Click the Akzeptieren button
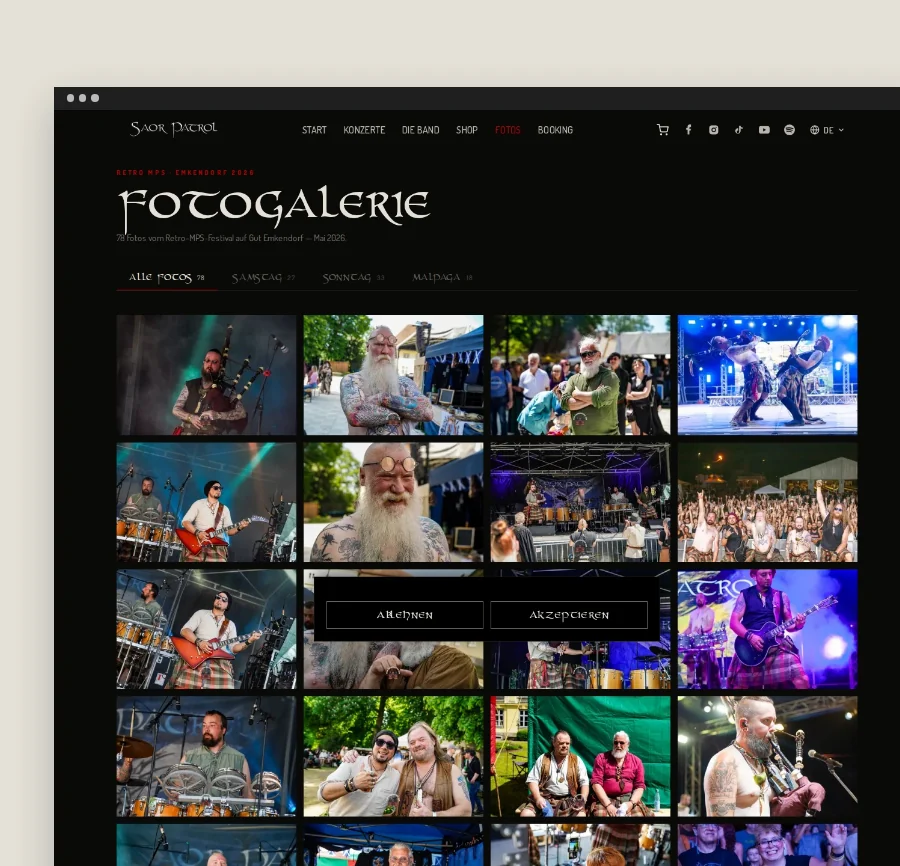900x866 pixels. click(569, 615)
